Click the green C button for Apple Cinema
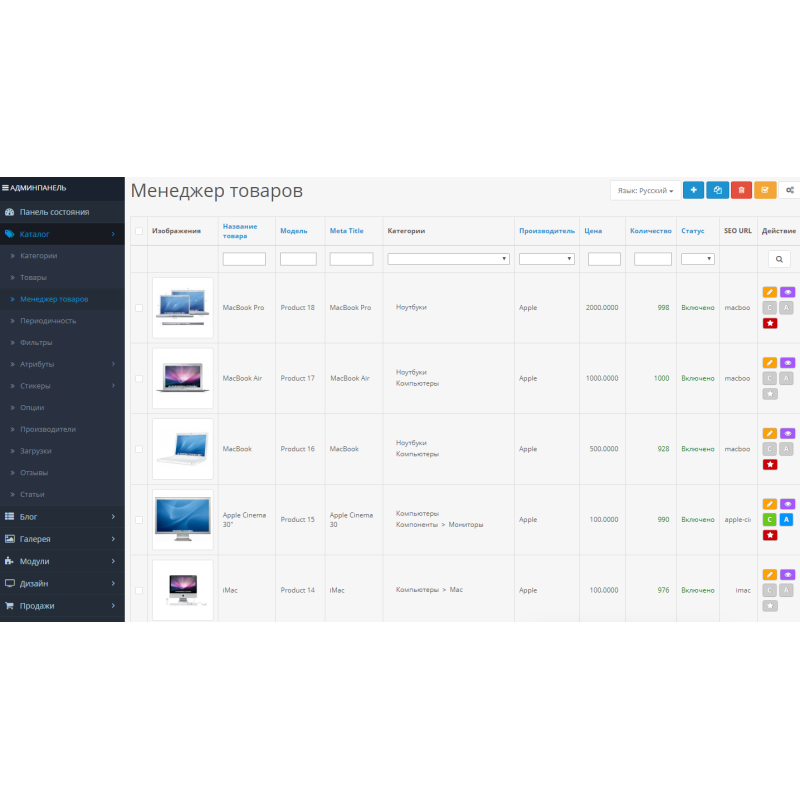This screenshot has width=800, height=800. click(769, 519)
